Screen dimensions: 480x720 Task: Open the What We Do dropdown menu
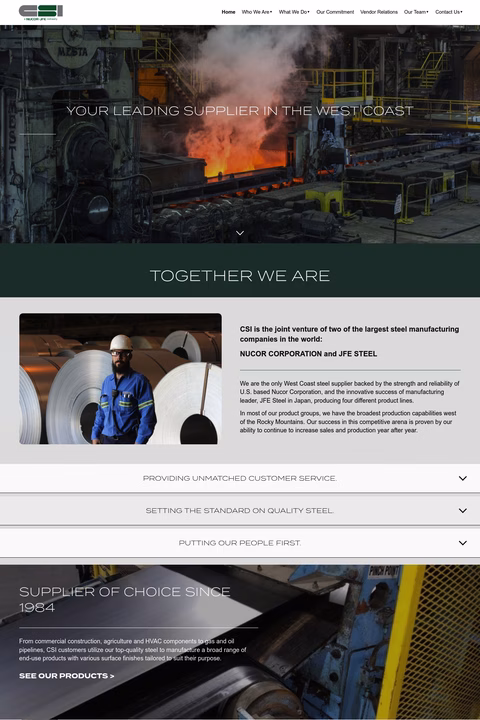(x=294, y=12)
